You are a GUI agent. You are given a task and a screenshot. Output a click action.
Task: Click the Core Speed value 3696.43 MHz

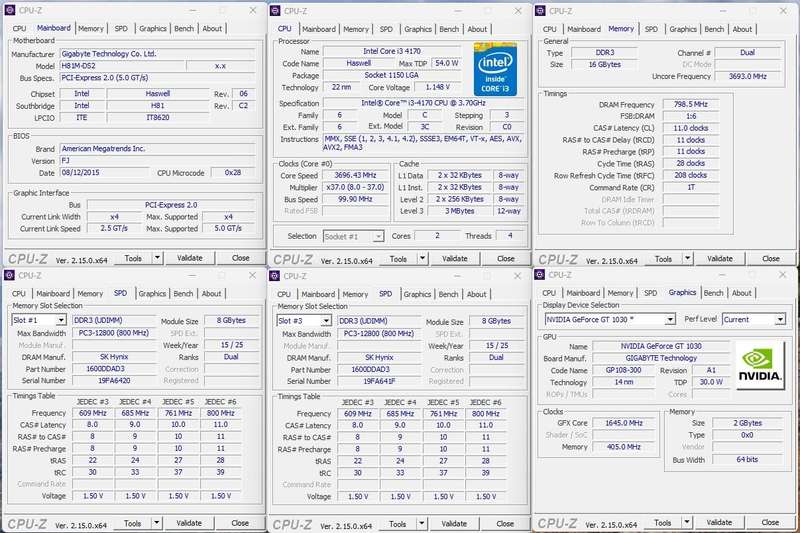pos(355,175)
